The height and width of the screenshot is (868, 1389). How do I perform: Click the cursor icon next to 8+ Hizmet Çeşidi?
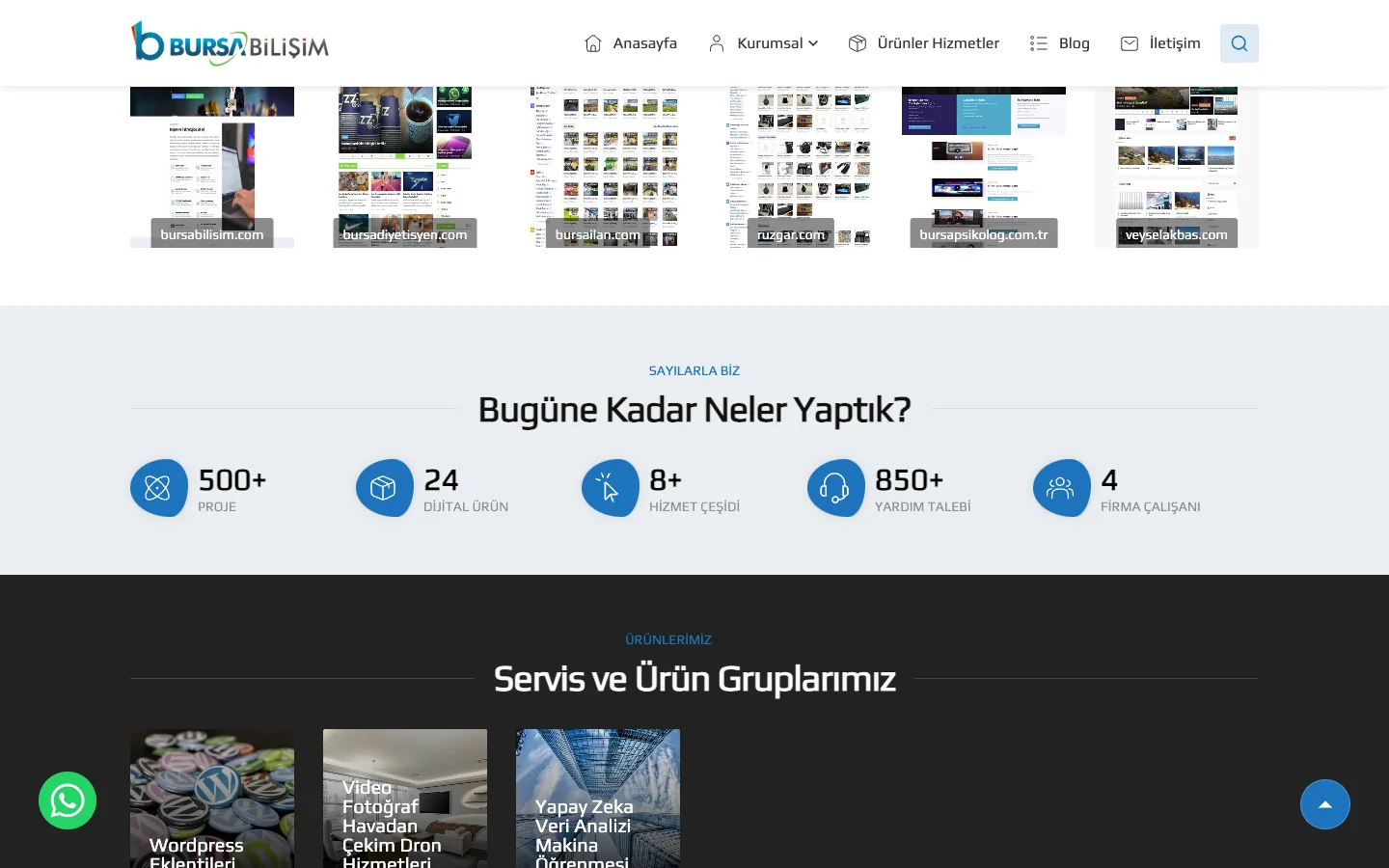tap(611, 488)
